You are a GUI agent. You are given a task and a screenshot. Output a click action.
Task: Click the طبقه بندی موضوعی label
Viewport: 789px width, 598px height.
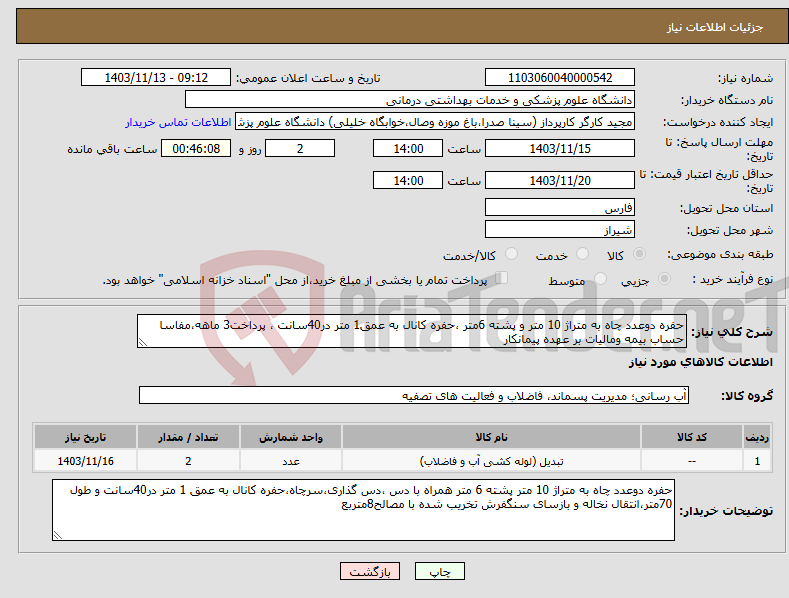[720, 255]
